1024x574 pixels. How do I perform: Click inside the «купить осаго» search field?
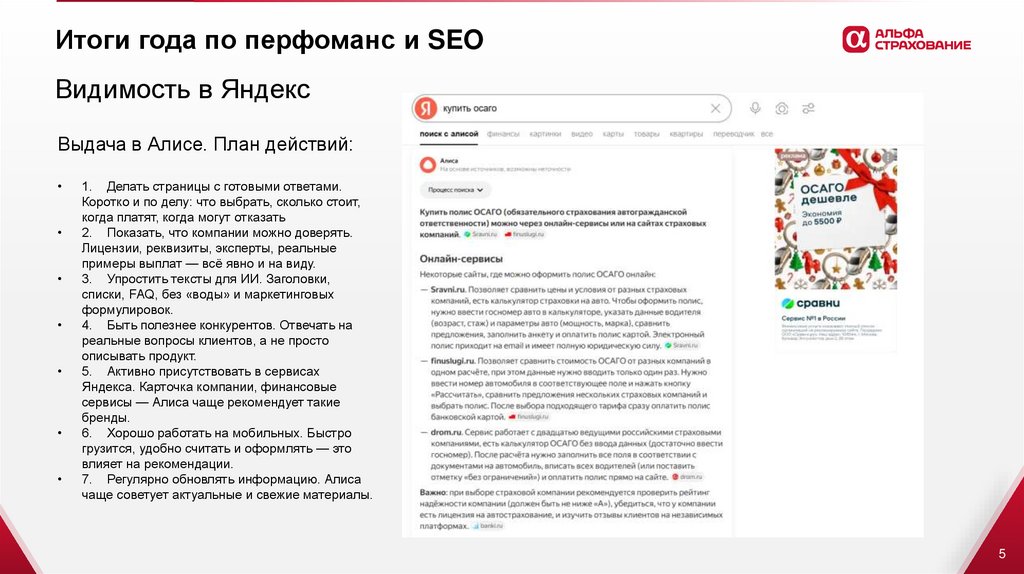click(x=571, y=108)
